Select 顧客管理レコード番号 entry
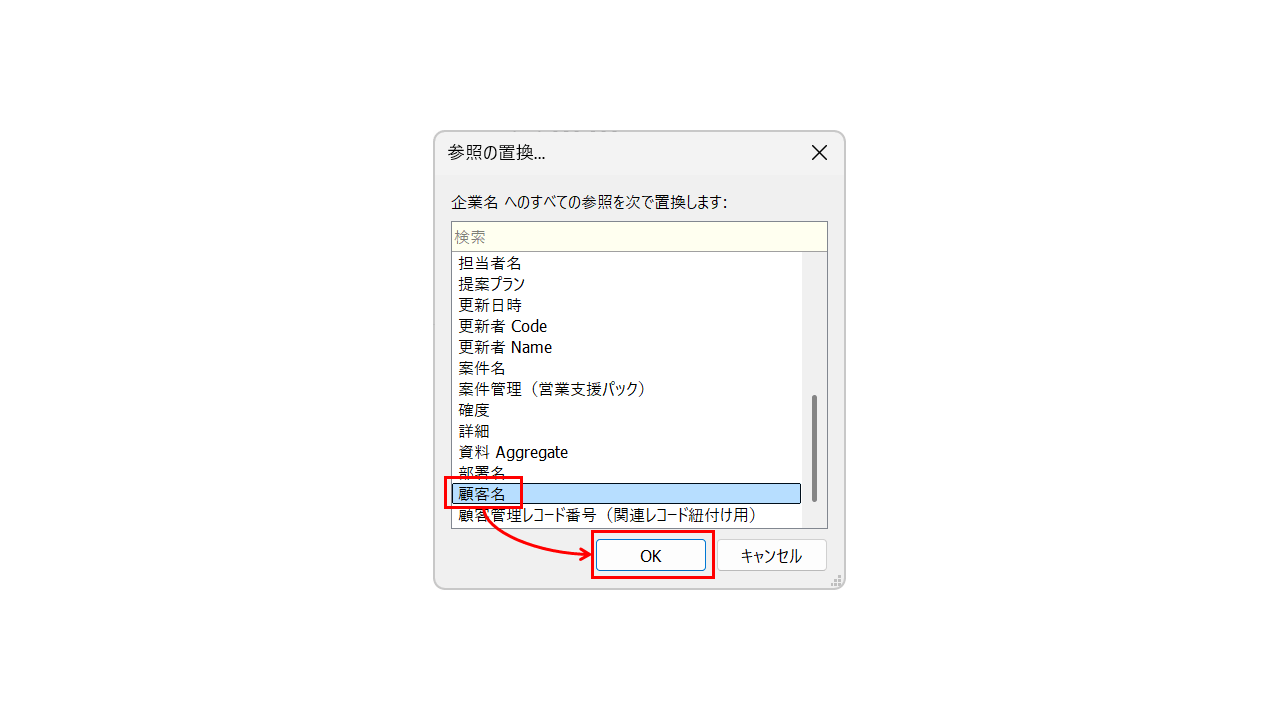 tap(627, 515)
